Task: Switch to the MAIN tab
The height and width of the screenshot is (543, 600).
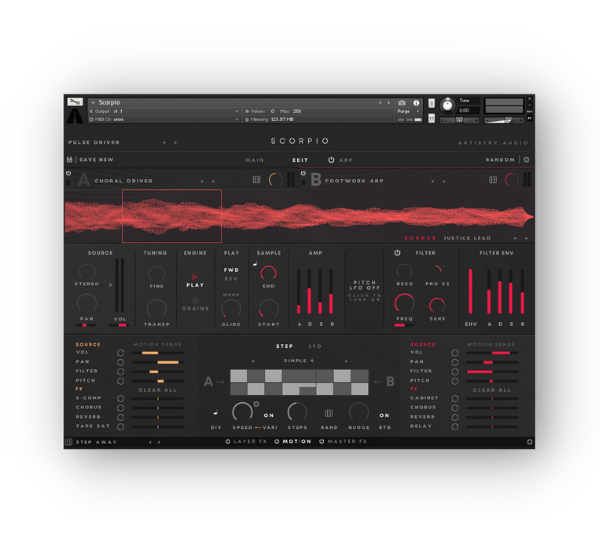Action: tap(256, 159)
